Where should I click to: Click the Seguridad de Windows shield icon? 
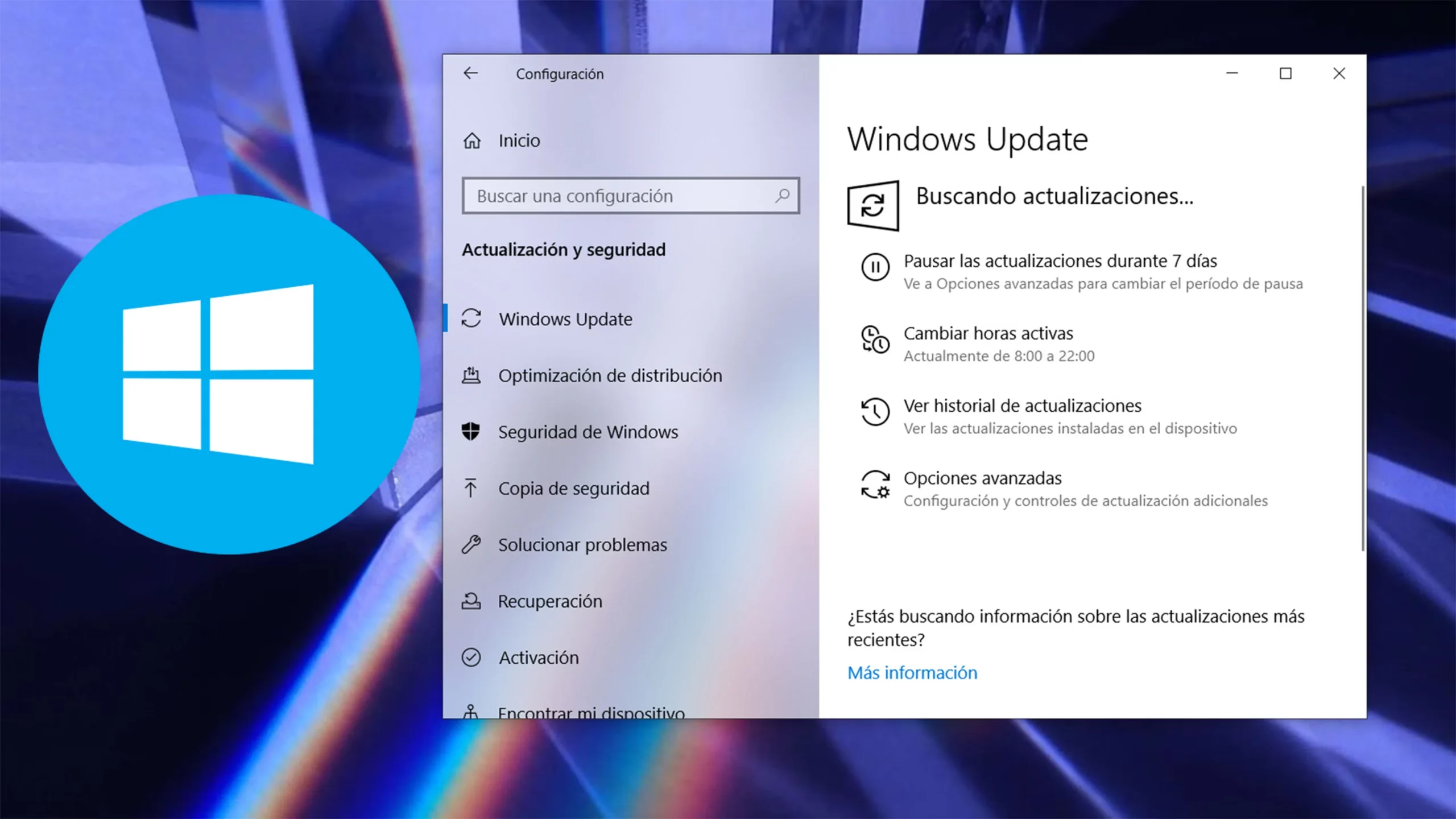click(x=470, y=432)
